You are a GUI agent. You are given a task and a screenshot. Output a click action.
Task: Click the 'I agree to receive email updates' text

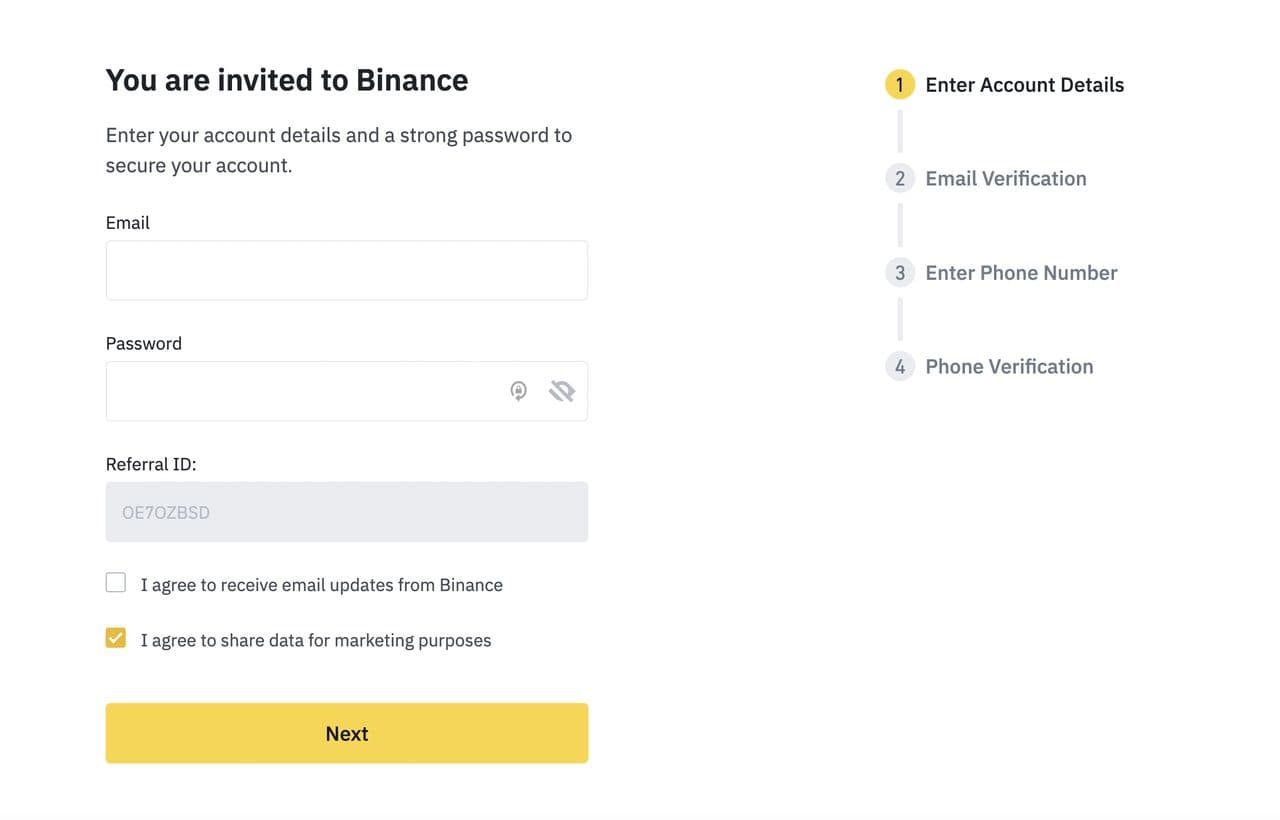(x=321, y=585)
